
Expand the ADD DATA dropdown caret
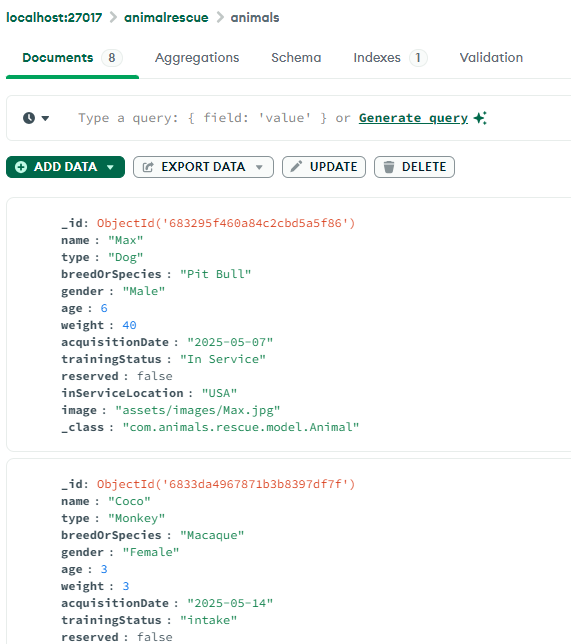pyautogui.click(x=110, y=167)
